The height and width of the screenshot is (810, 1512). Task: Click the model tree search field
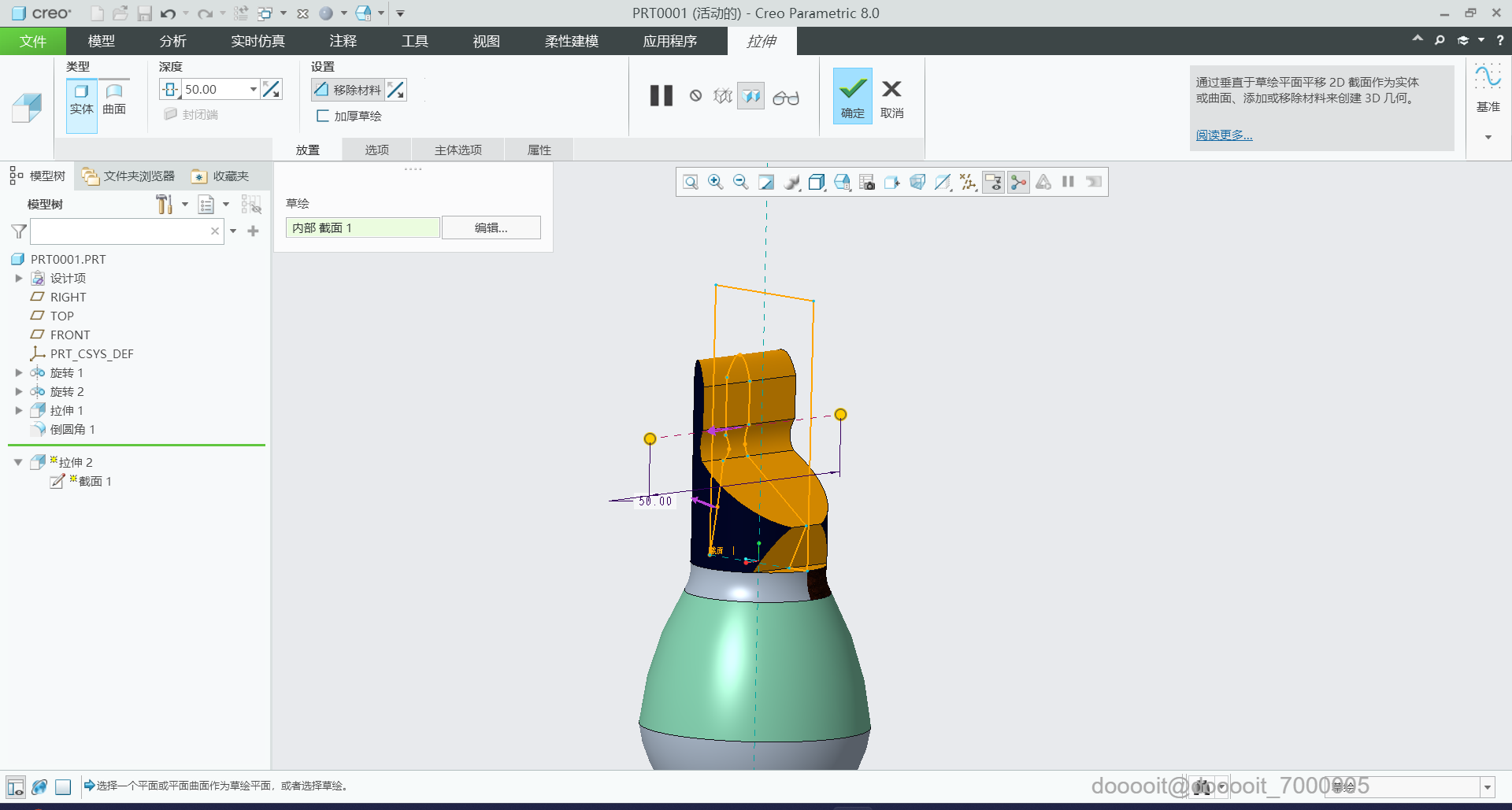pos(120,231)
